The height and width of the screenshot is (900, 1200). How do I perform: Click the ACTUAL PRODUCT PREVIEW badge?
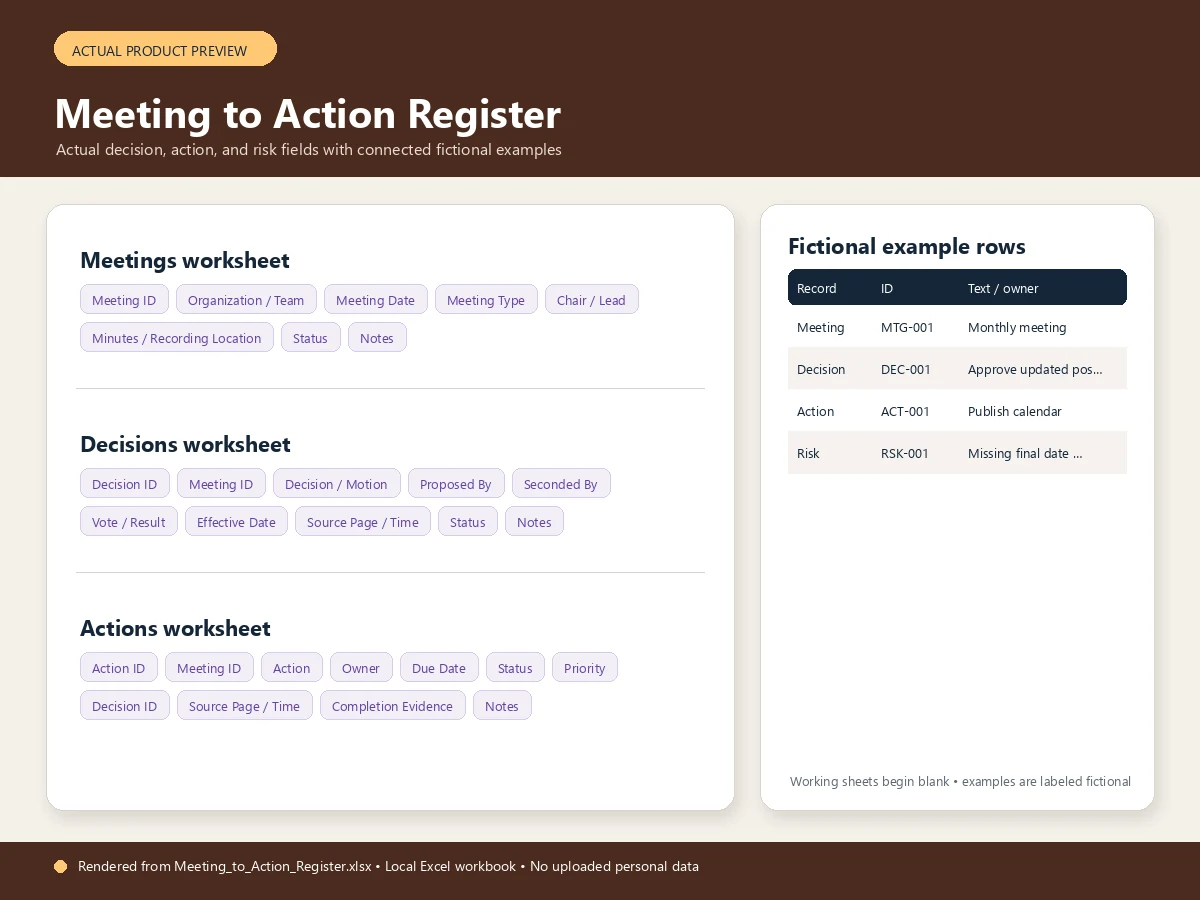coord(165,49)
